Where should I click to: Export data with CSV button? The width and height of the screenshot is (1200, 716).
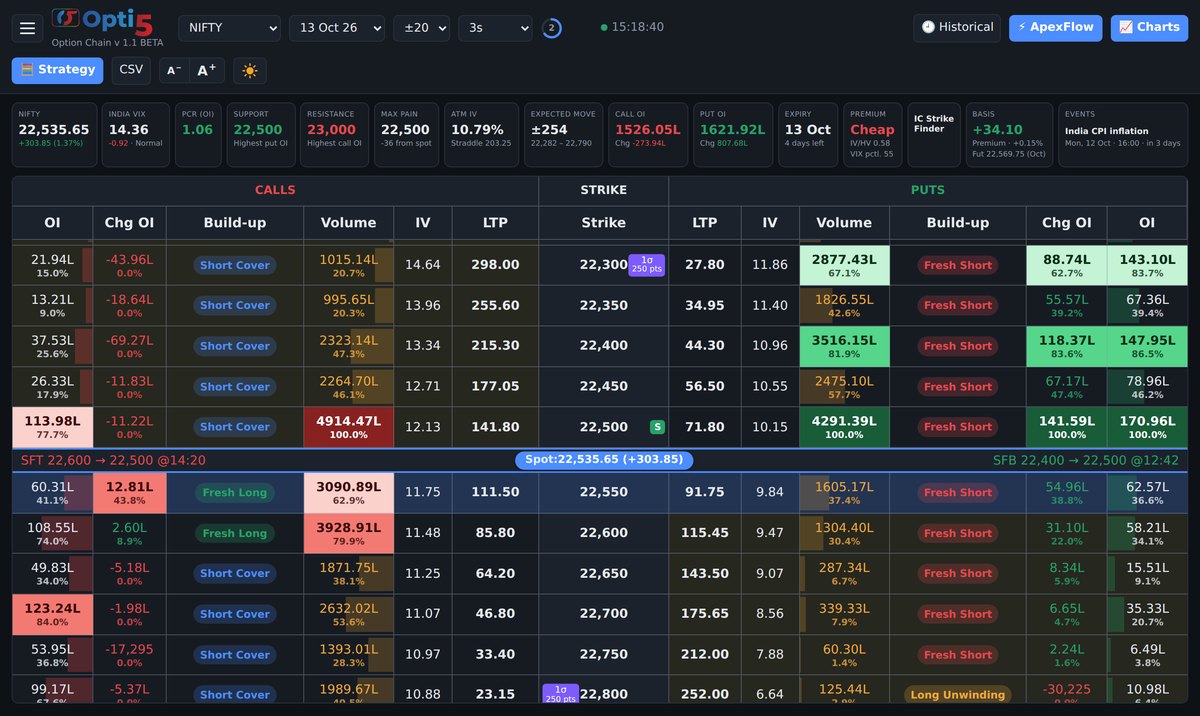point(131,70)
